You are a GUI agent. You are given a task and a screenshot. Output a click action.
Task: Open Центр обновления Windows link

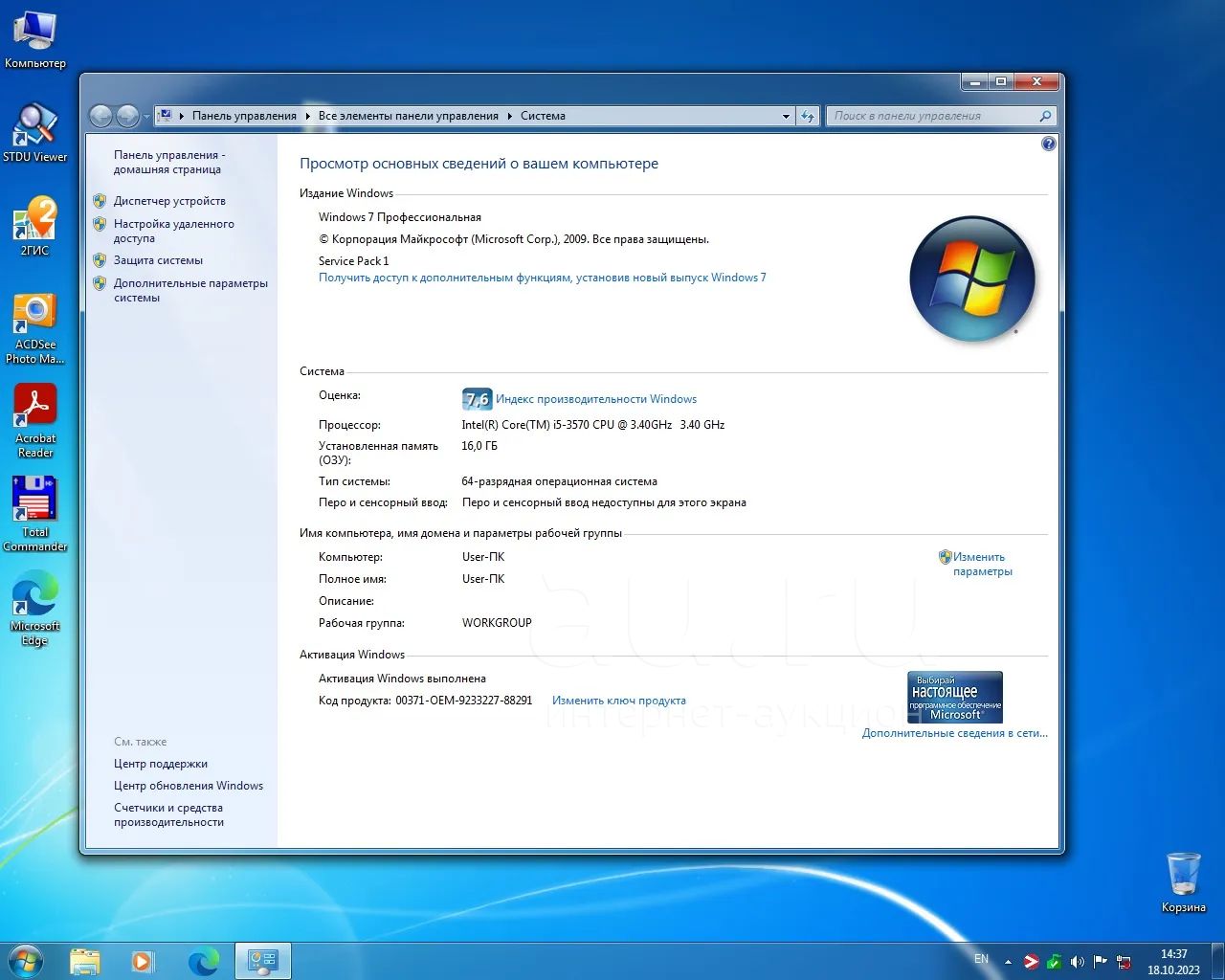click(189, 786)
